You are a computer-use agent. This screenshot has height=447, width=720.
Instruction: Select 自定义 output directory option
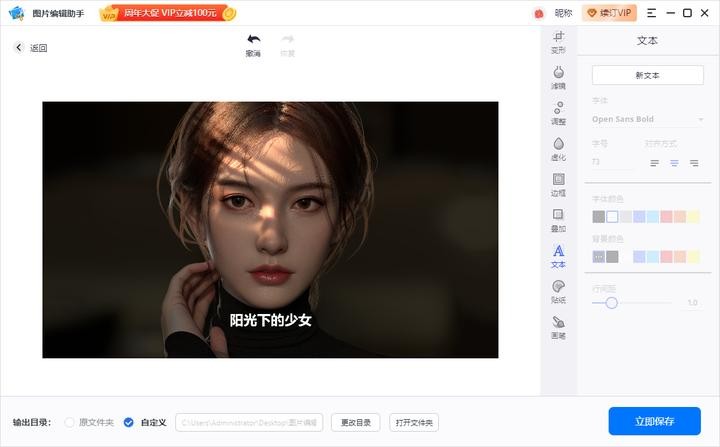pyautogui.click(x=129, y=422)
